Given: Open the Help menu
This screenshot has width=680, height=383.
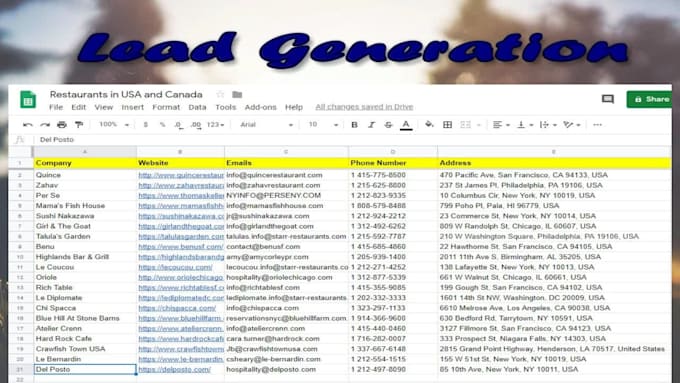Looking at the screenshot, I should [294, 107].
